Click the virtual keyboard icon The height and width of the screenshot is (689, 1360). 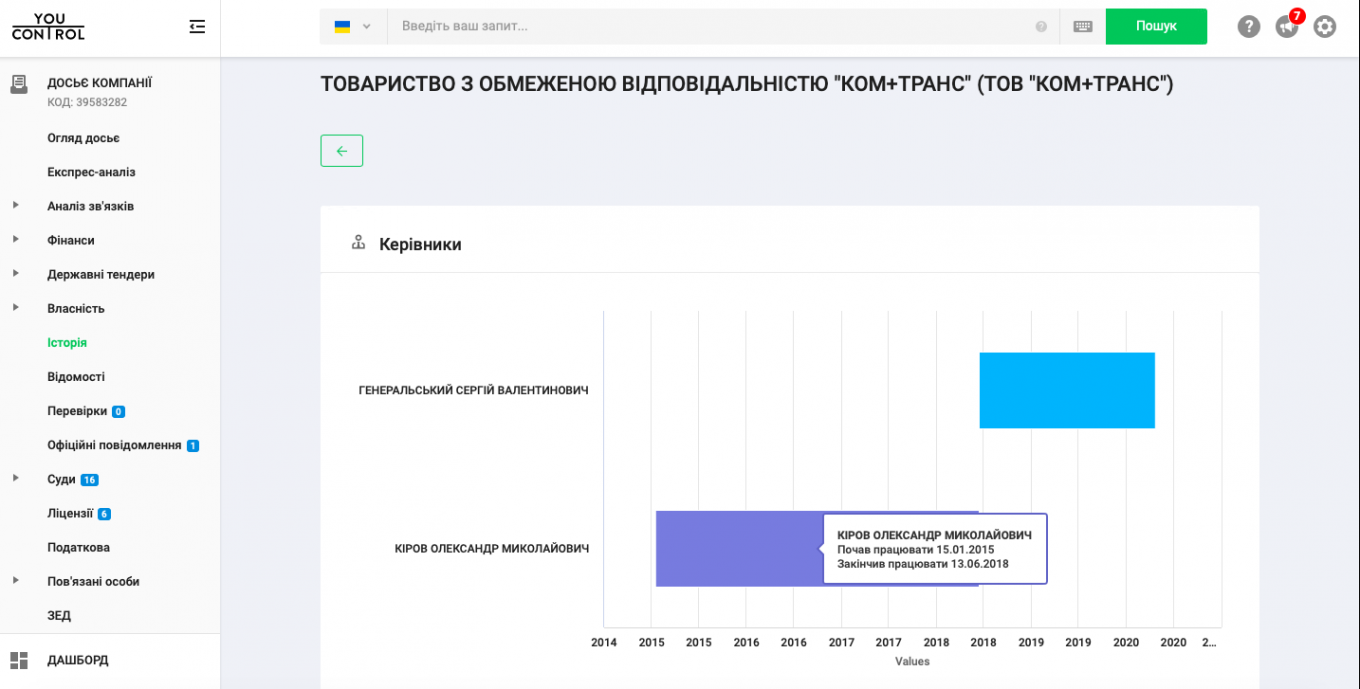click(x=1083, y=27)
